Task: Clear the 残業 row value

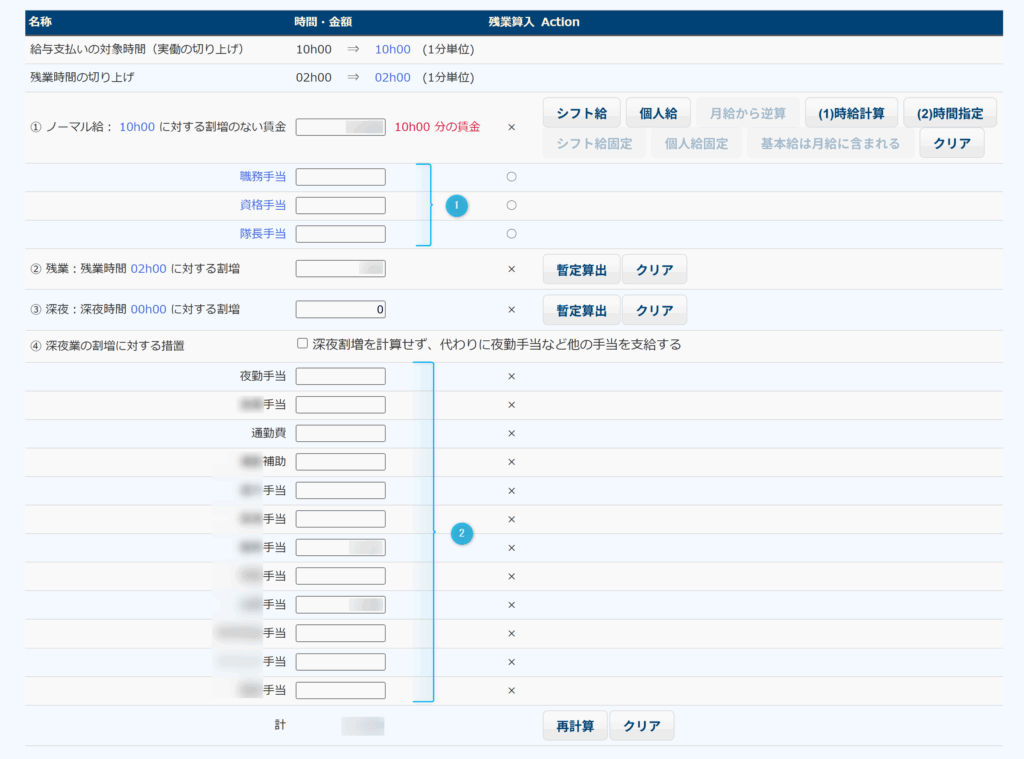Action: (x=654, y=269)
